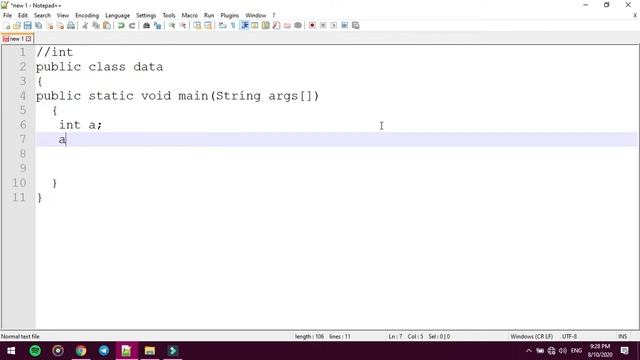This screenshot has height=360, width=640.
Task: Click the Open file toolbar icon
Action: (17, 25)
